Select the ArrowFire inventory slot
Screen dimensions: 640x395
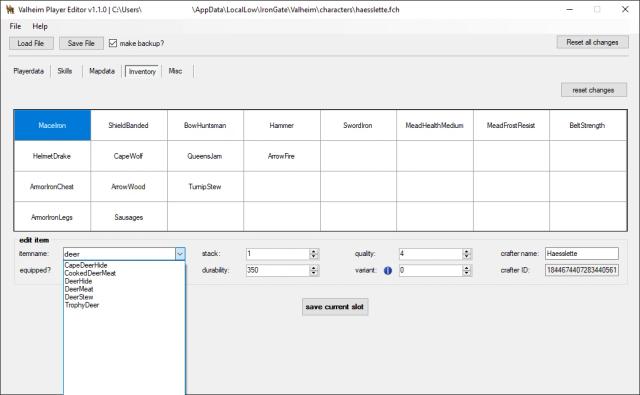[x=282, y=156]
